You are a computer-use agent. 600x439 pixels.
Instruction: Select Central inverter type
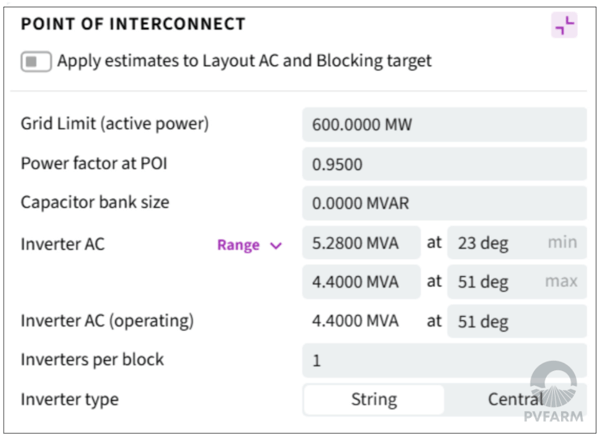tap(515, 400)
